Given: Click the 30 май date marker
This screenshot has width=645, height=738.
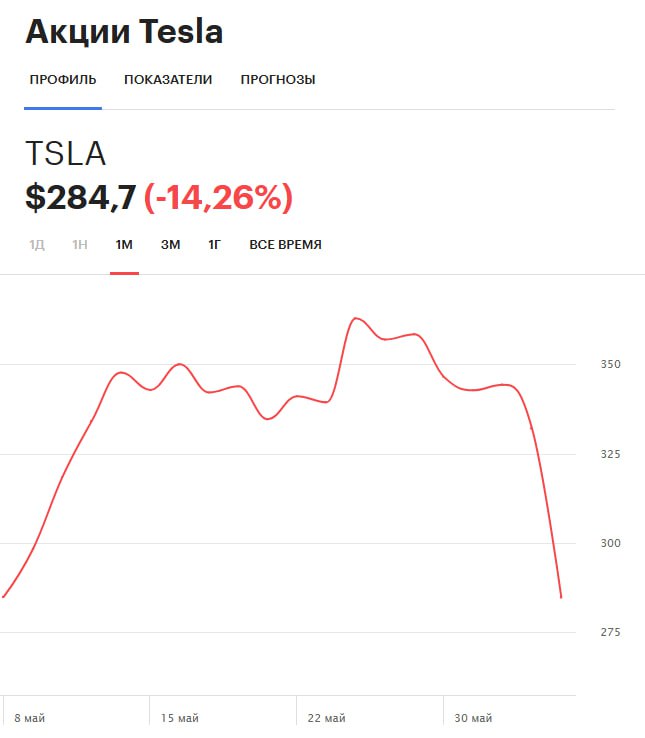Looking at the screenshot, I should (473, 718).
